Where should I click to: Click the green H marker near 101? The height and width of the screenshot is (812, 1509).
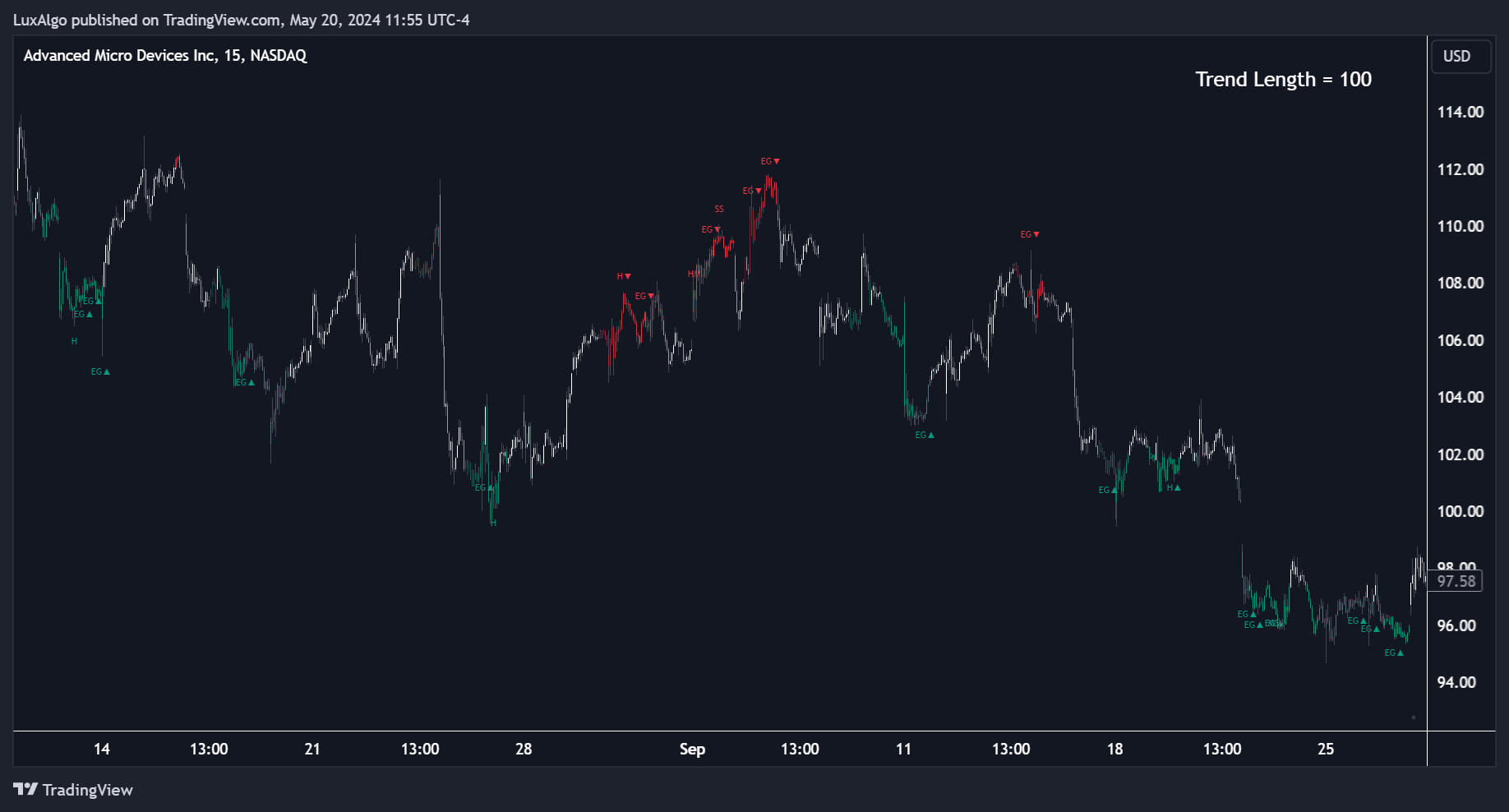(1174, 487)
